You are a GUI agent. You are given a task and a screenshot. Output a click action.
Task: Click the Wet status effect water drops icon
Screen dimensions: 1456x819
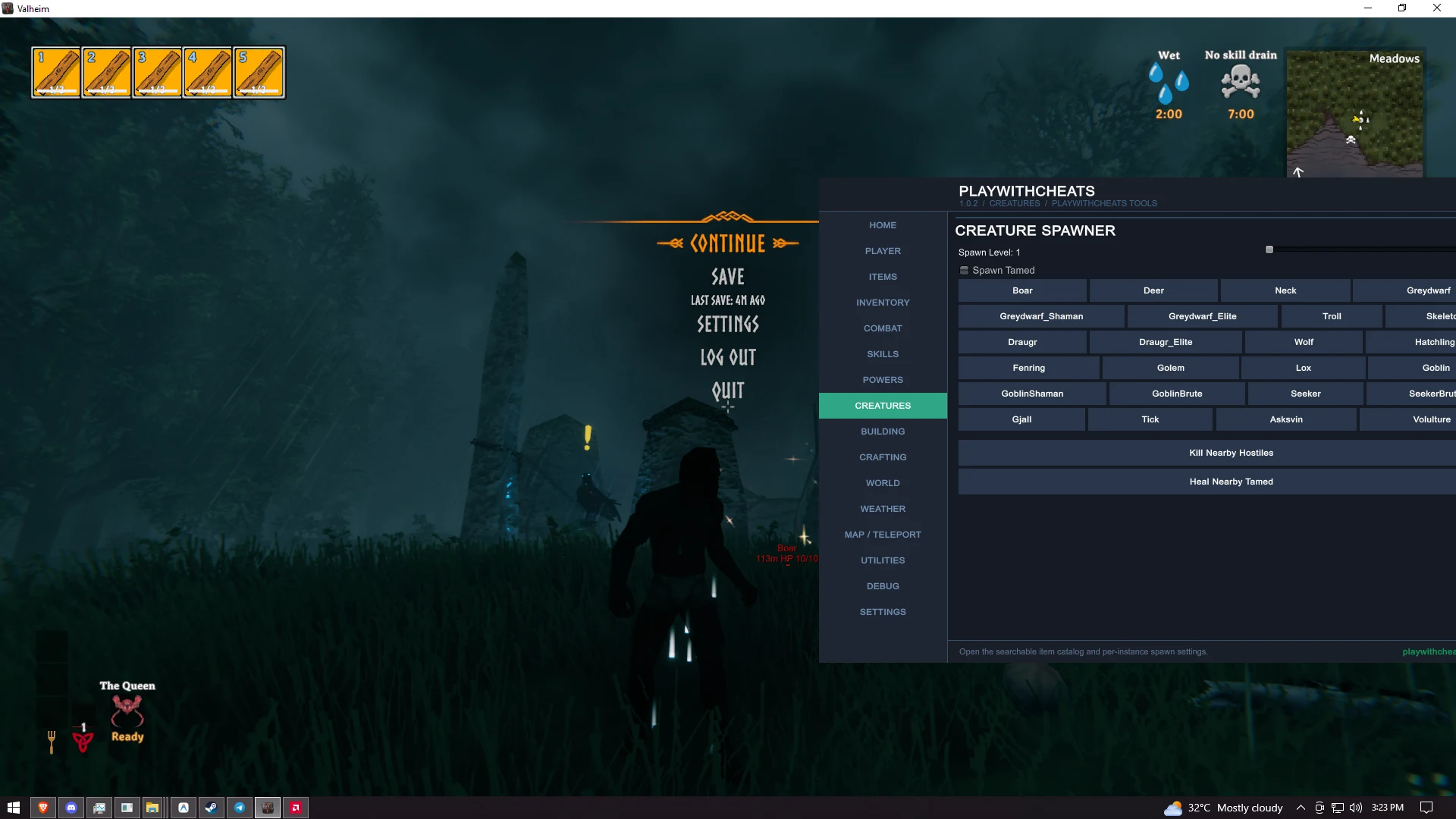click(x=1169, y=83)
